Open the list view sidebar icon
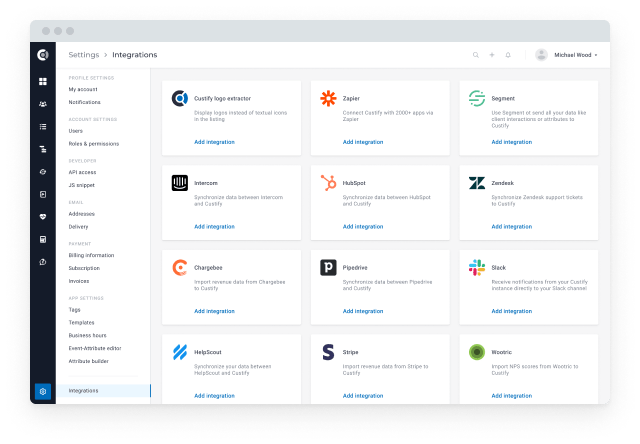 pyautogui.click(x=43, y=127)
